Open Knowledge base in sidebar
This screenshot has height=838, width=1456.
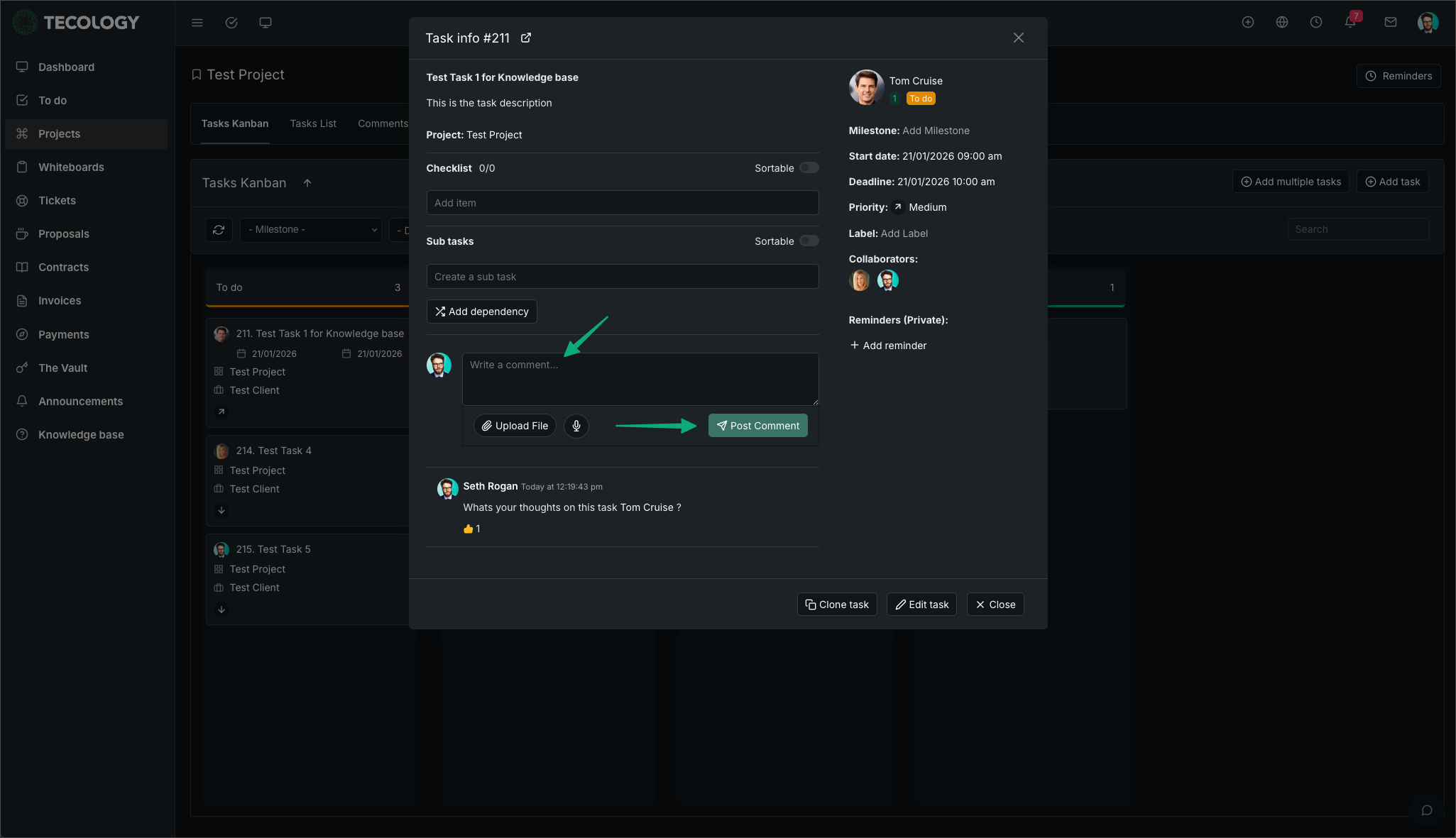pyautogui.click(x=81, y=435)
